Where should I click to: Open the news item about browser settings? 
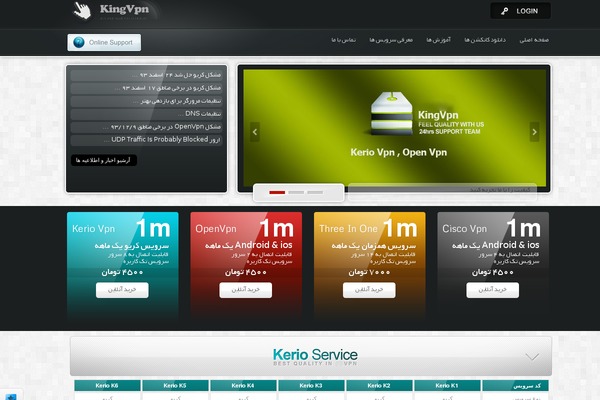pyautogui.click(x=146, y=101)
